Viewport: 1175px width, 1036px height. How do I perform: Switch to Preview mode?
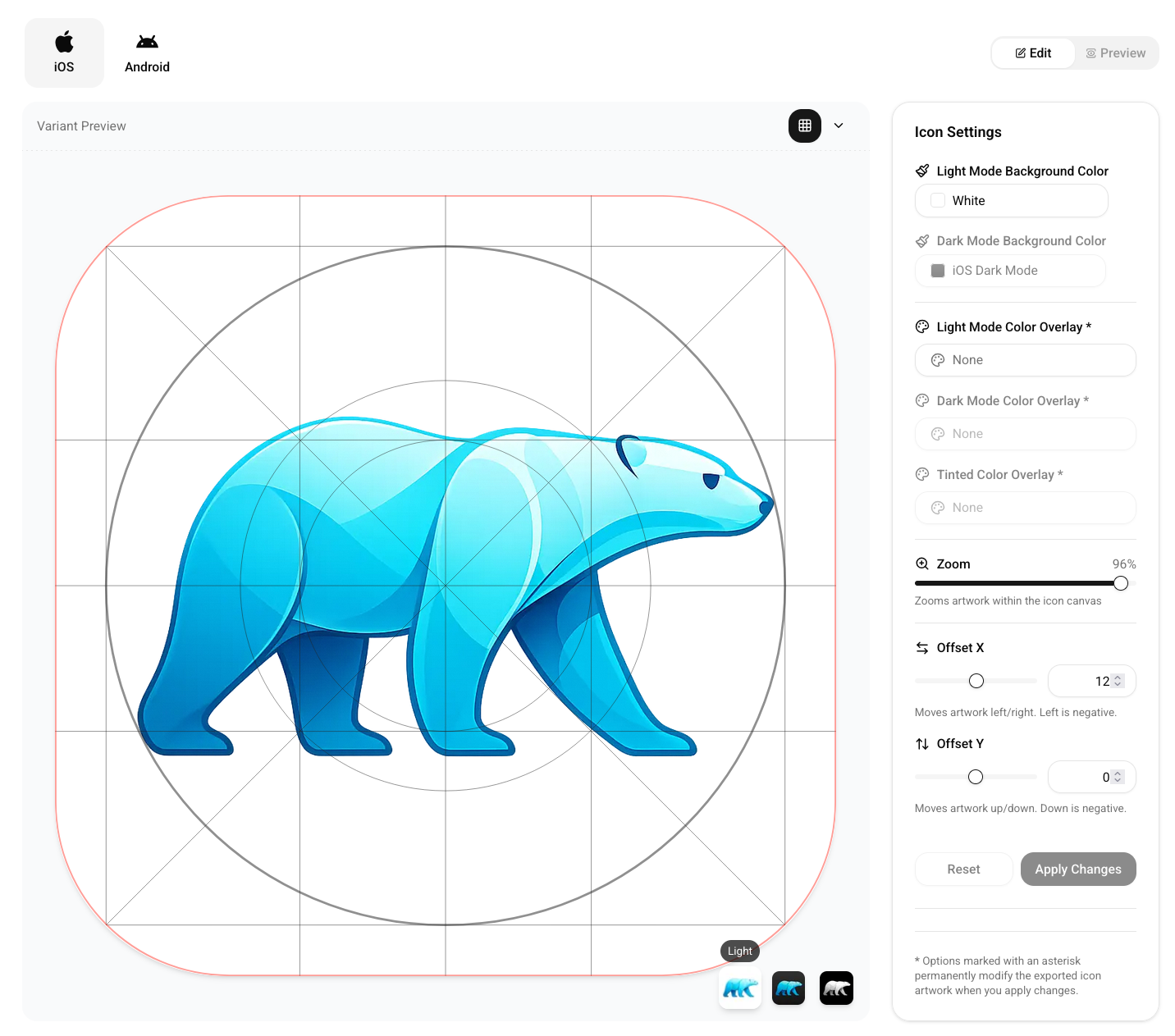point(1116,52)
